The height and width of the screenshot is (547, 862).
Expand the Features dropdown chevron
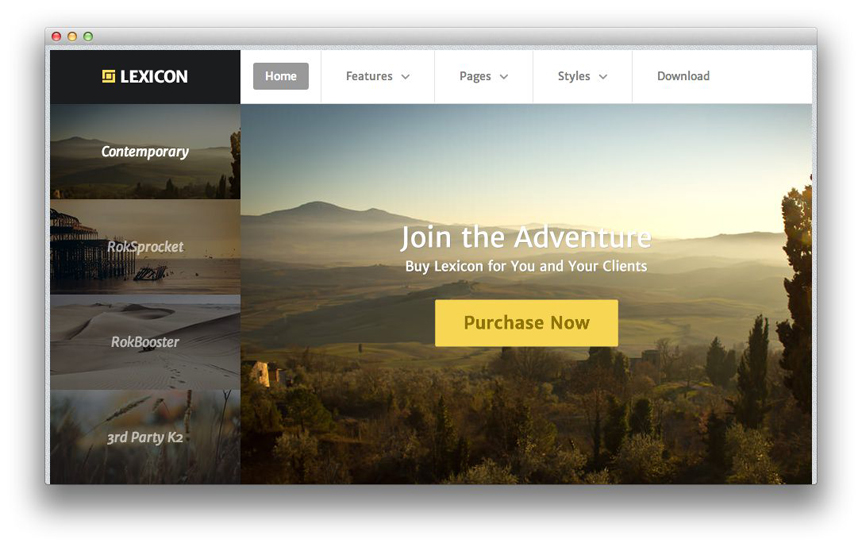pyautogui.click(x=406, y=77)
